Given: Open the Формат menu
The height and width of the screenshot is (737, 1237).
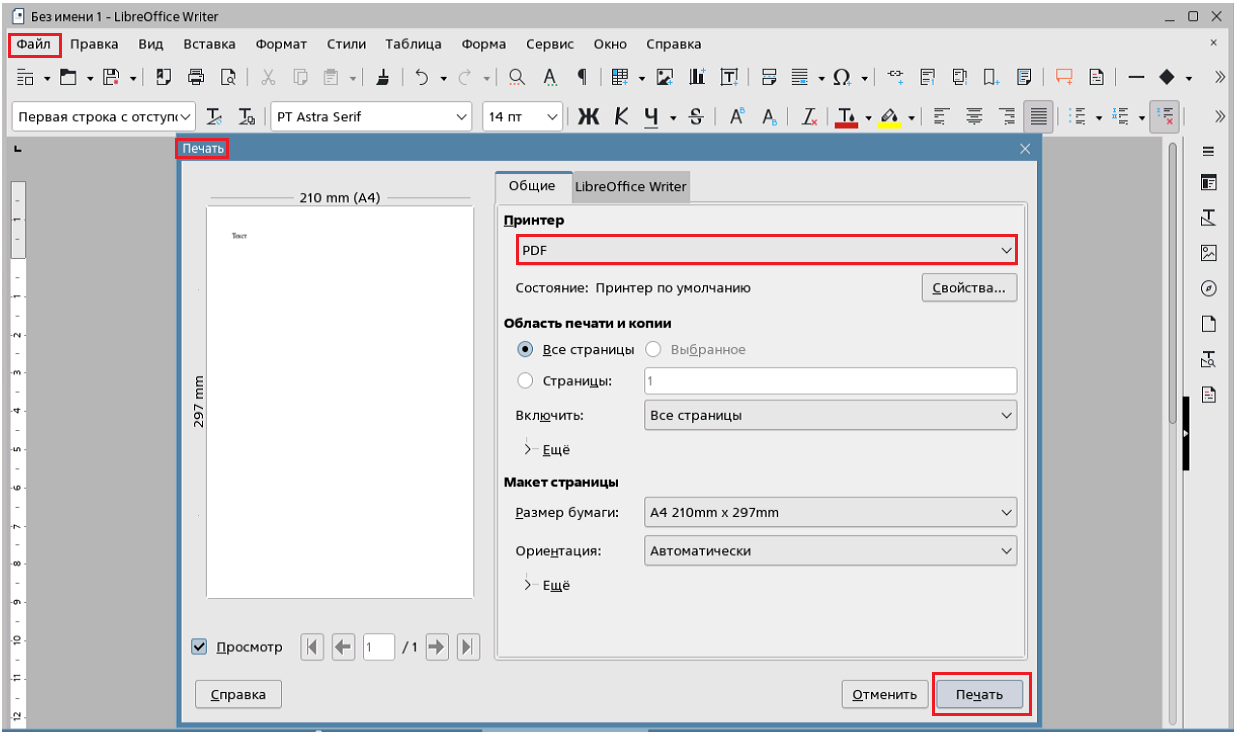Looking at the screenshot, I should click(x=281, y=44).
